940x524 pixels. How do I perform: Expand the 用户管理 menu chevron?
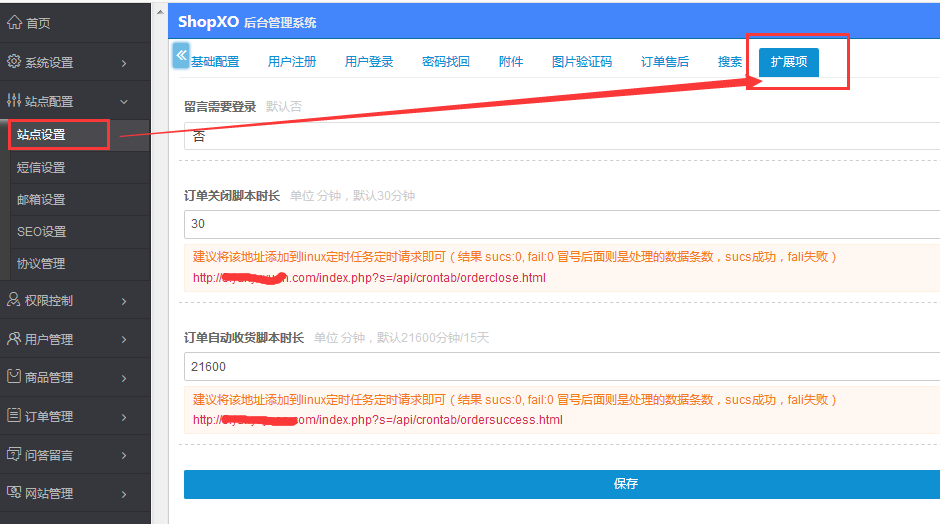[124, 339]
